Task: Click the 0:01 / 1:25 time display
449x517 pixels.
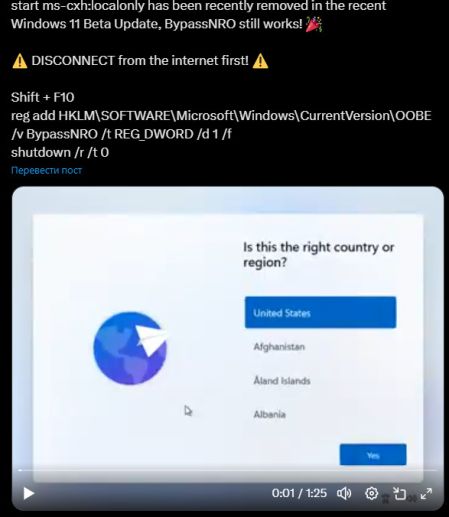Action: click(299, 493)
